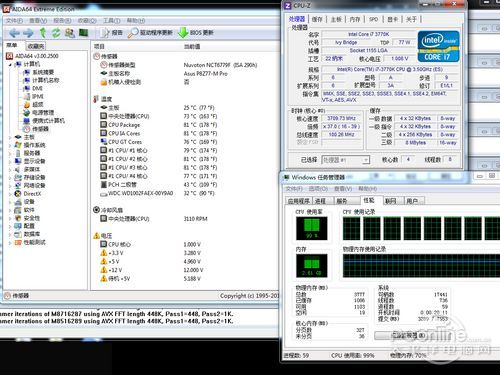The height and width of the screenshot is (375, 500).
Task: Switch to the 菜单 menu tab in AIDA64
Action: [x=12, y=45]
